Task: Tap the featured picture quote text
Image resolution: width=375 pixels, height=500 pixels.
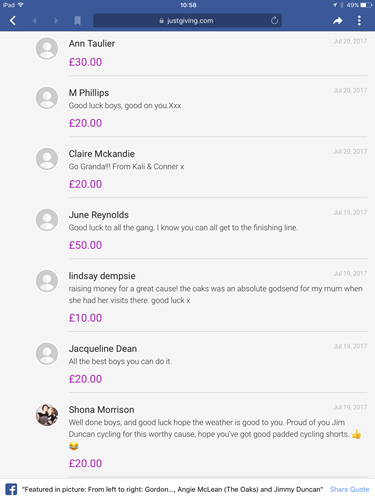Action: [x=172, y=489]
